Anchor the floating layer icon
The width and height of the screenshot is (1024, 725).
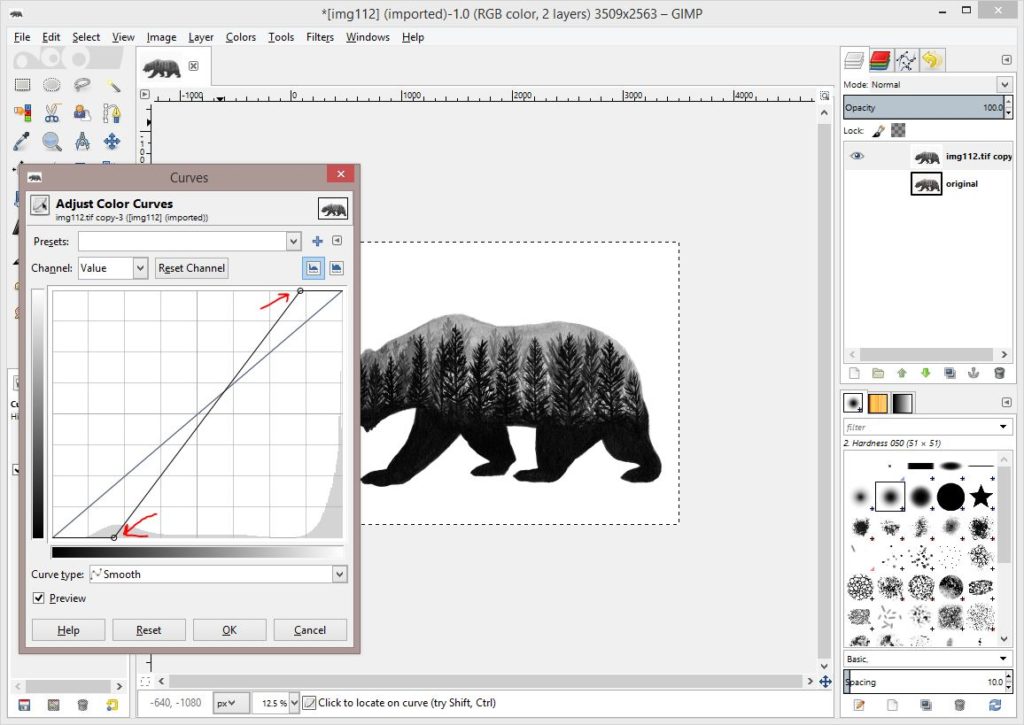[x=974, y=373]
